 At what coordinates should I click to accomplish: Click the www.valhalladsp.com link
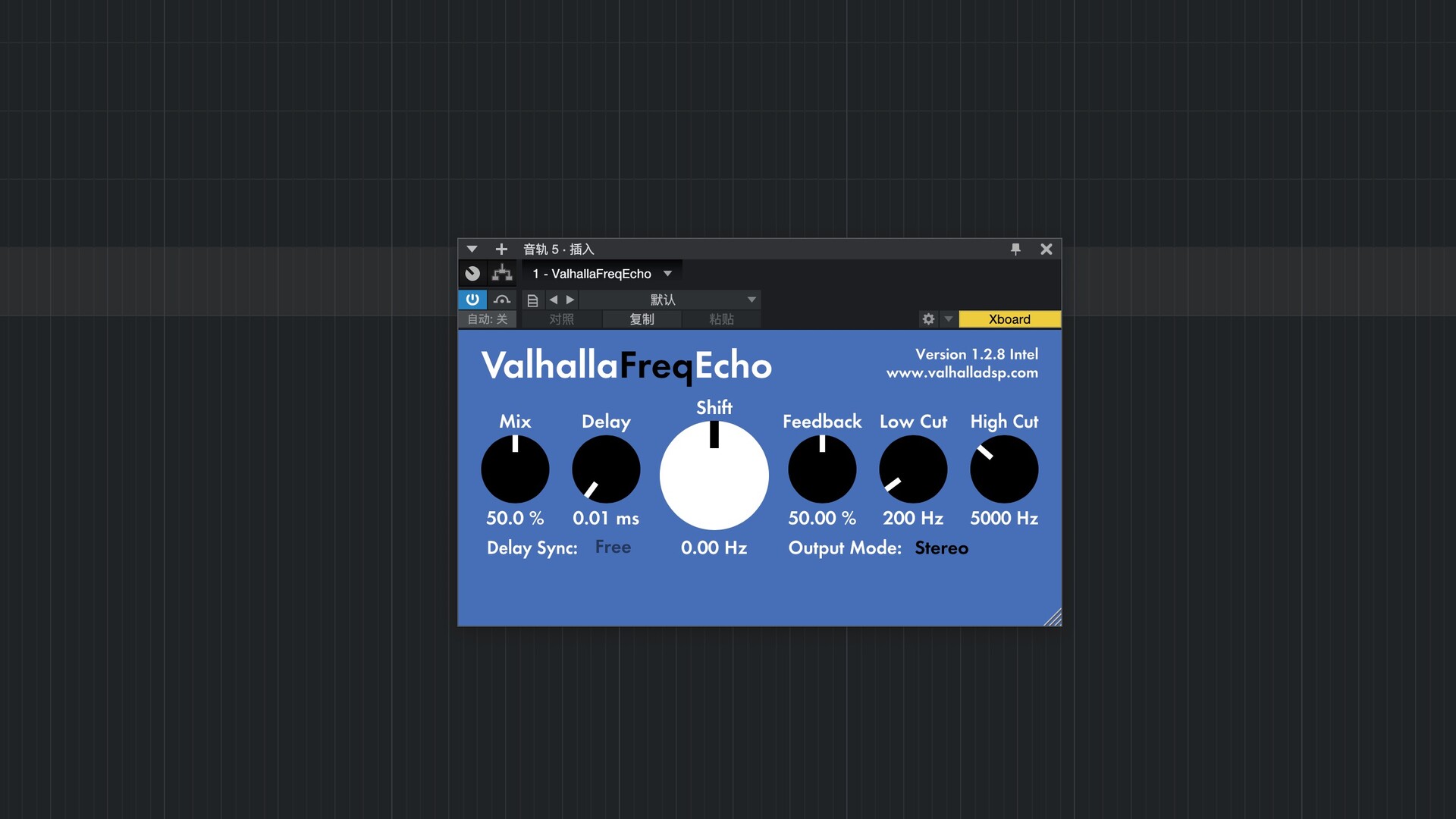coord(962,372)
